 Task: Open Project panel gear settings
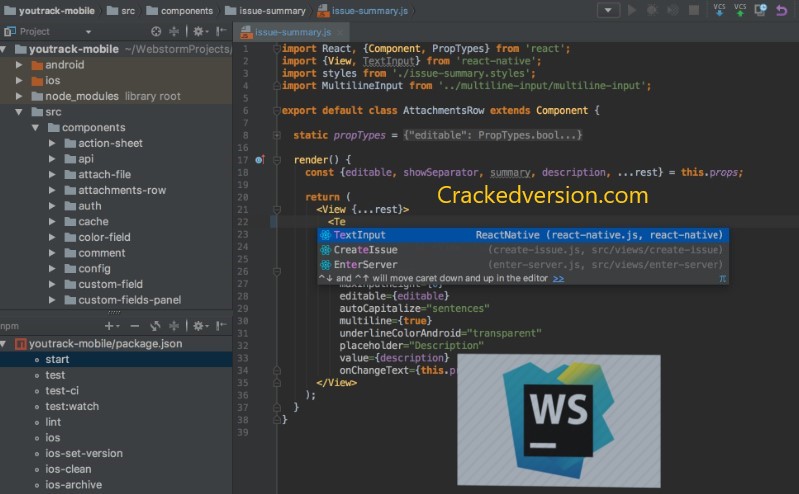pos(198,31)
